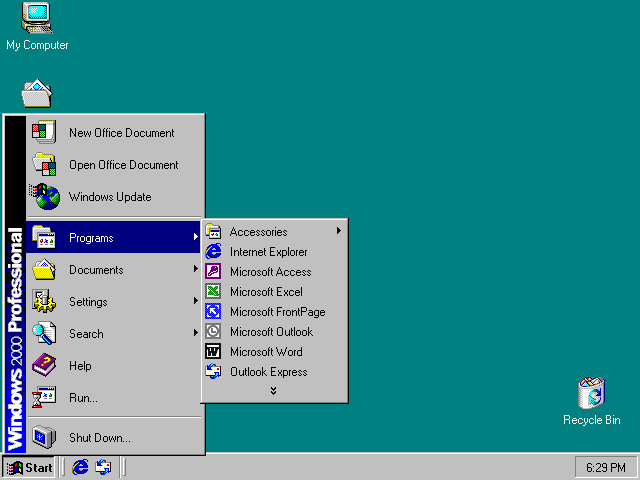Click the Recycle Bin label text
640x480 pixels.
[x=591, y=420]
